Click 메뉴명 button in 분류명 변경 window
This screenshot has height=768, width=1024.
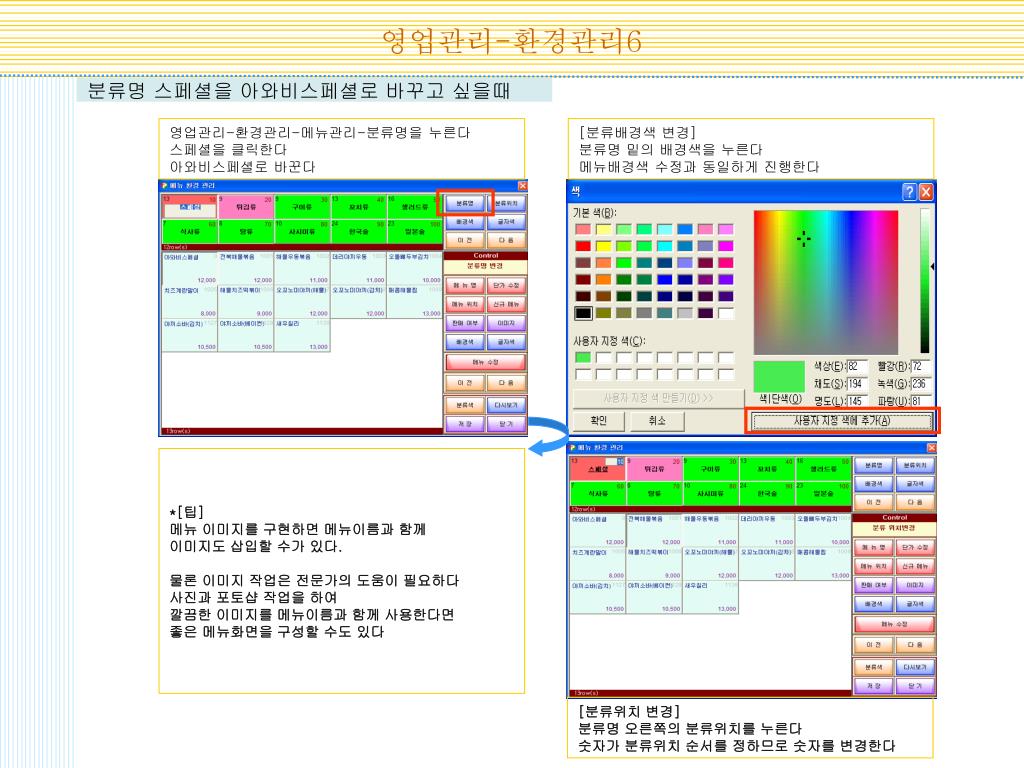pos(464,285)
